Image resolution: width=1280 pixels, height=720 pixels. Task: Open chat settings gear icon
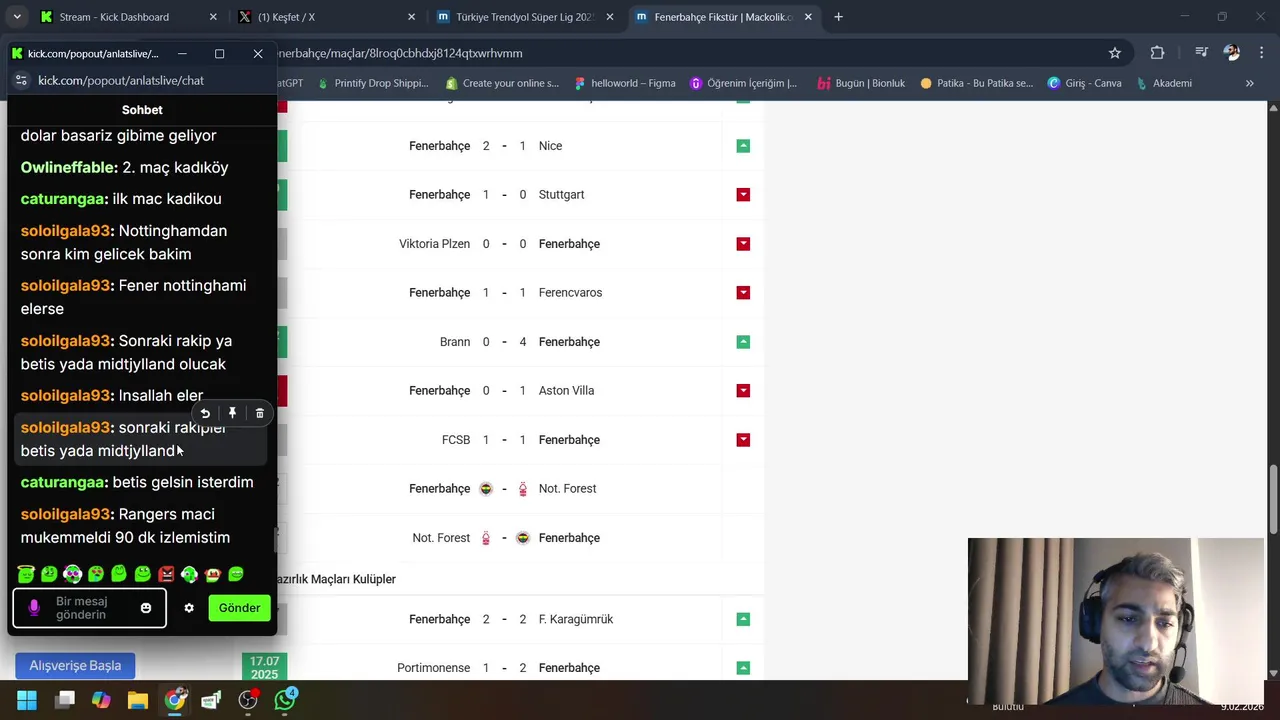189,608
